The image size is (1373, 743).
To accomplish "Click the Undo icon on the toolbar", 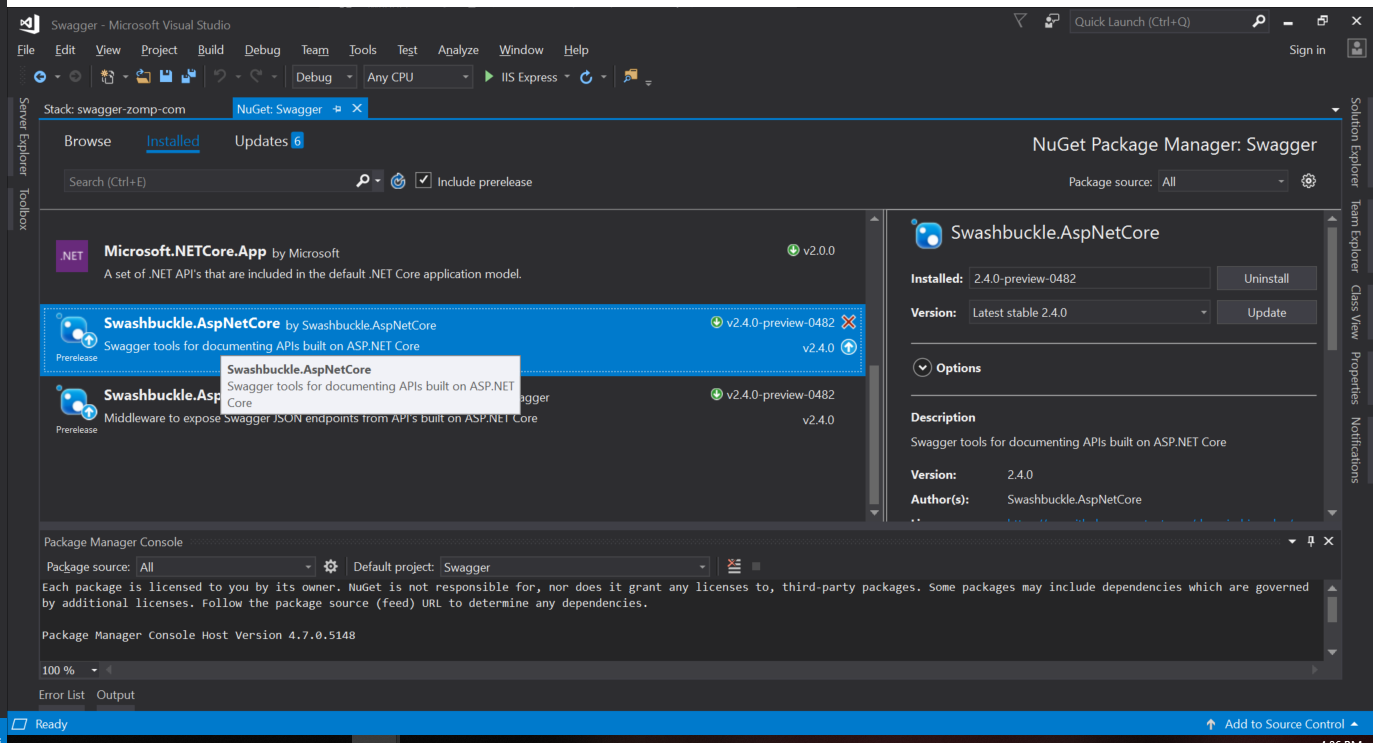I will coord(218,76).
